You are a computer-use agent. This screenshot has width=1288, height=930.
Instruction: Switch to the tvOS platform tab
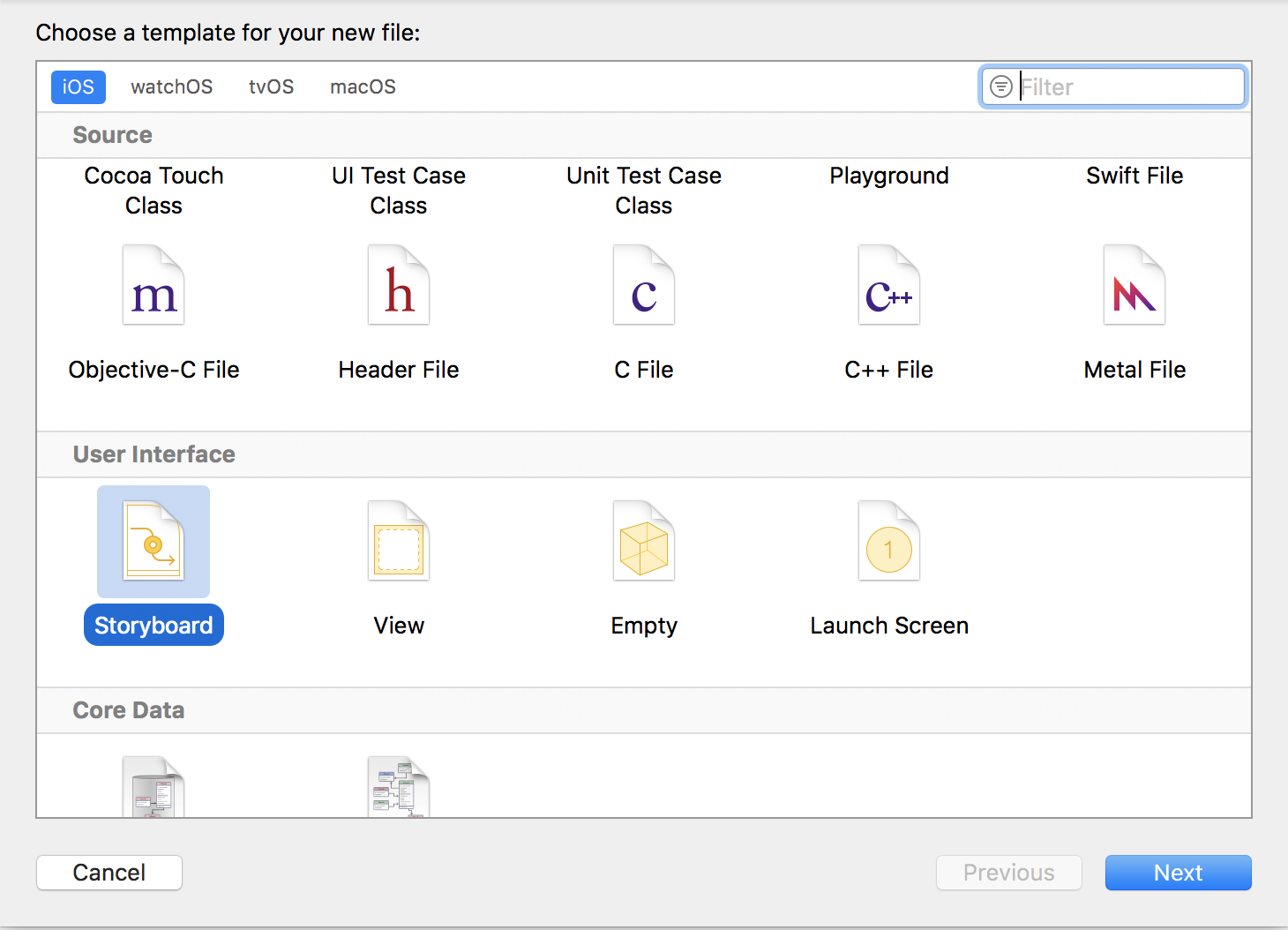point(271,86)
